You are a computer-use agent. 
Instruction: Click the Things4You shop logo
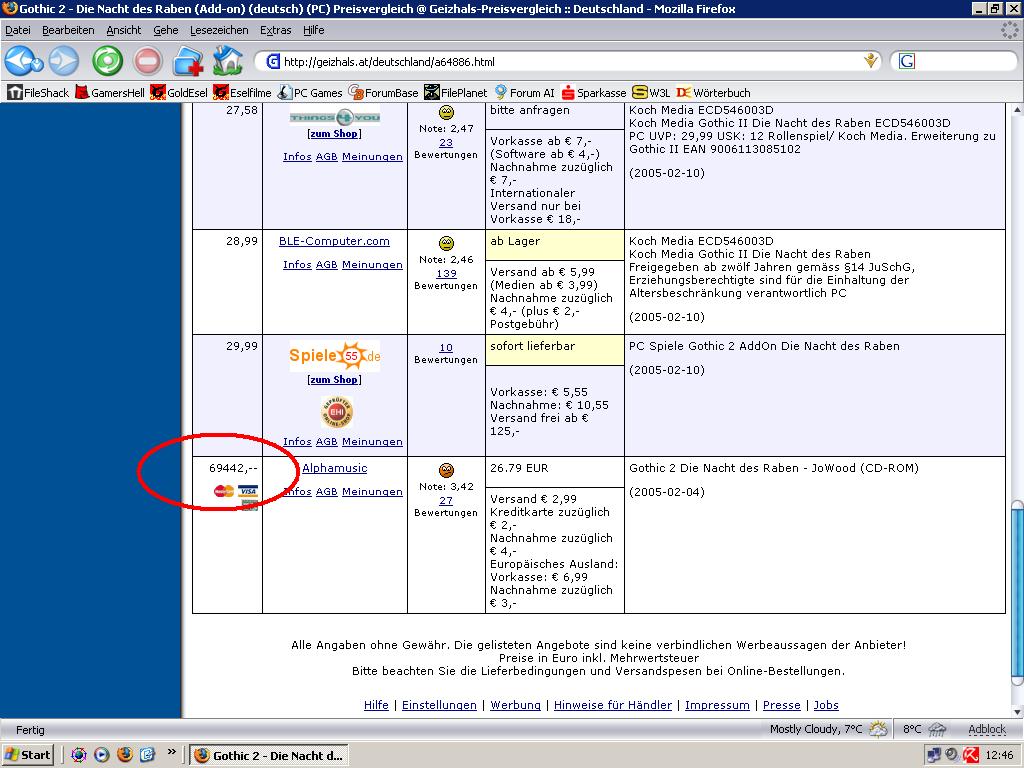click(335, 117)
